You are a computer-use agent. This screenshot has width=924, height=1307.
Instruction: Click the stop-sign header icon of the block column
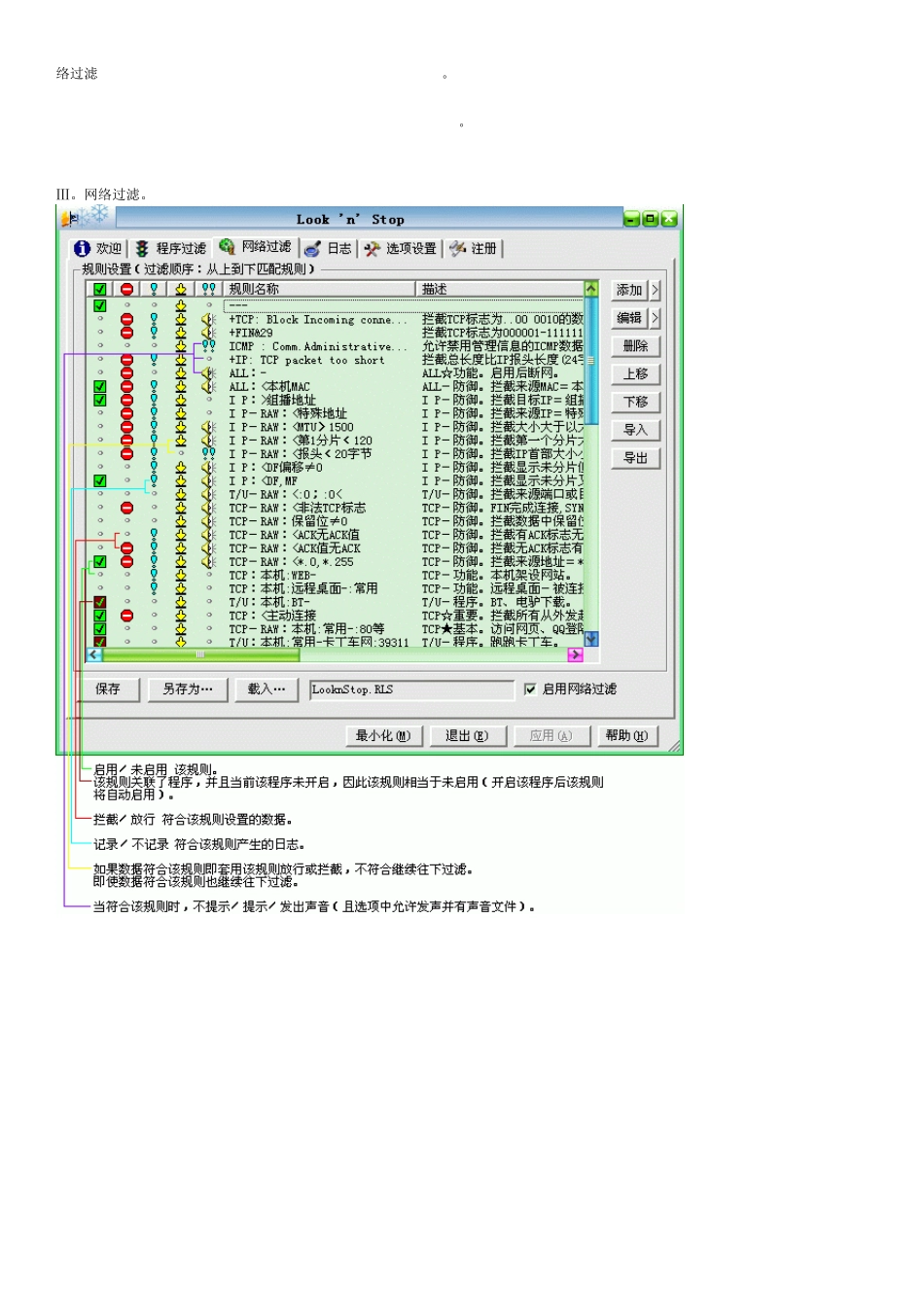(126, 290)
